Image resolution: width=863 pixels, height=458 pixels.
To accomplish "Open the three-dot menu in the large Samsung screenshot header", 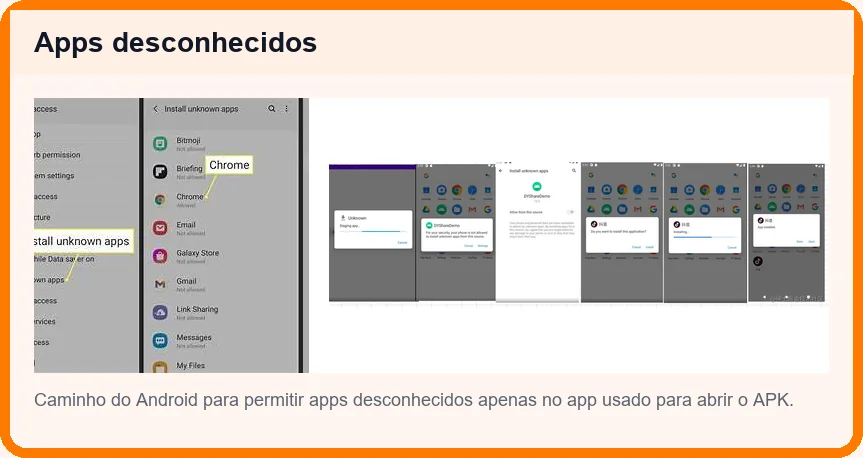I will tap(286, 109).
